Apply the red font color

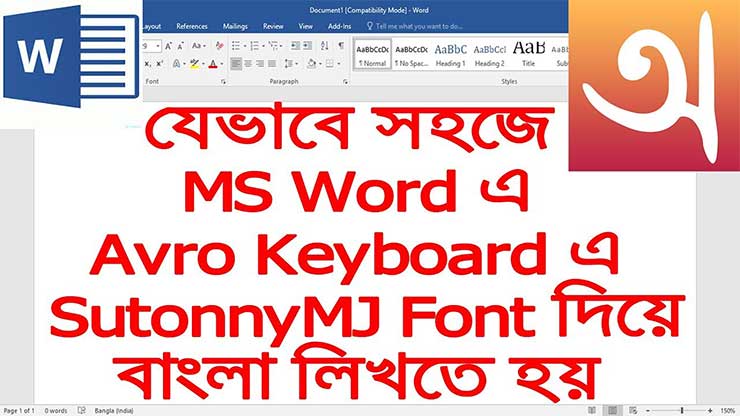point(213,64)
